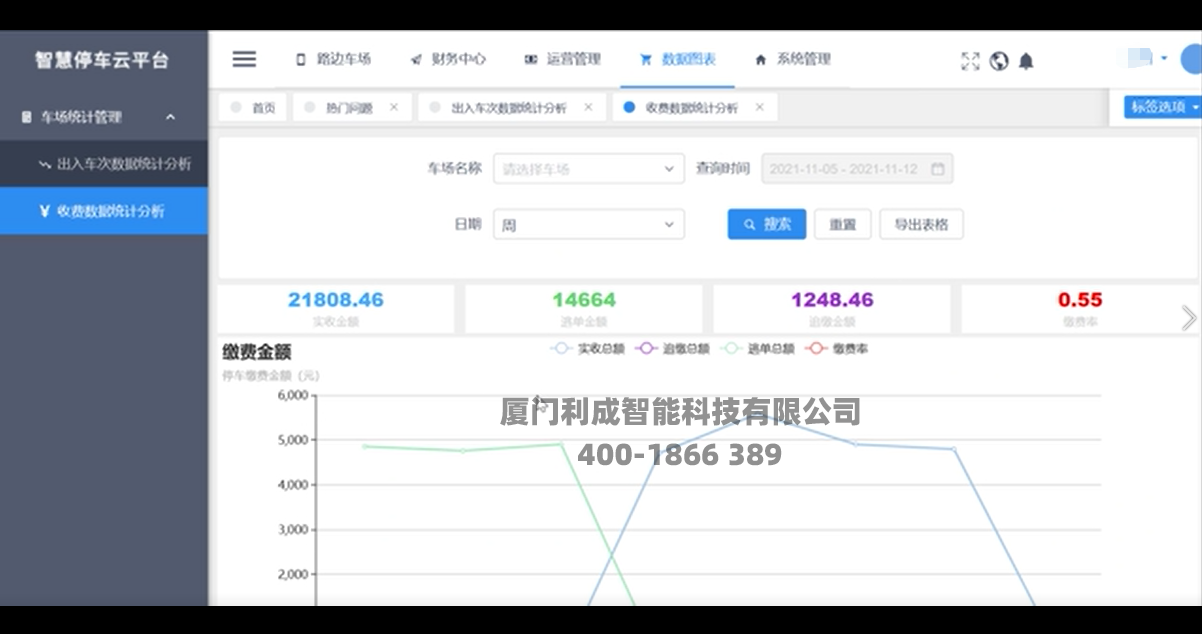
Task: Click the 导出表格 export button
Action: pos(921,224)
